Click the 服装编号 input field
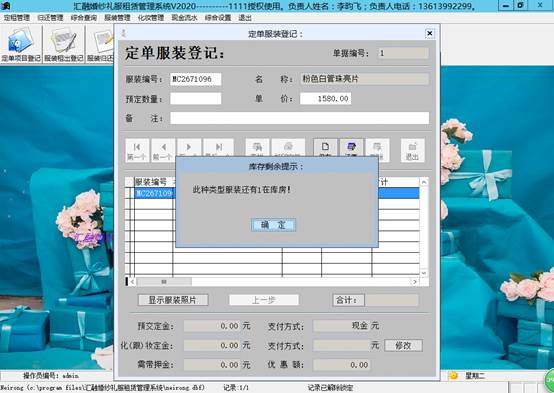554x393 pixels. coord(196,79)
